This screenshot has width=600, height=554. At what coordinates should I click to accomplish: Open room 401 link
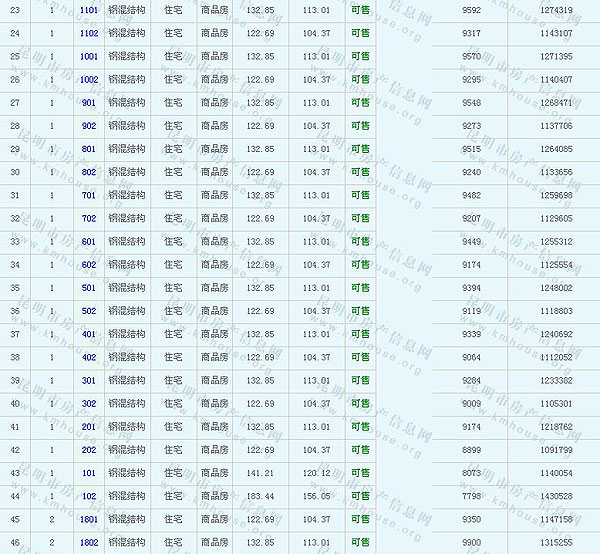coord(89,334)
